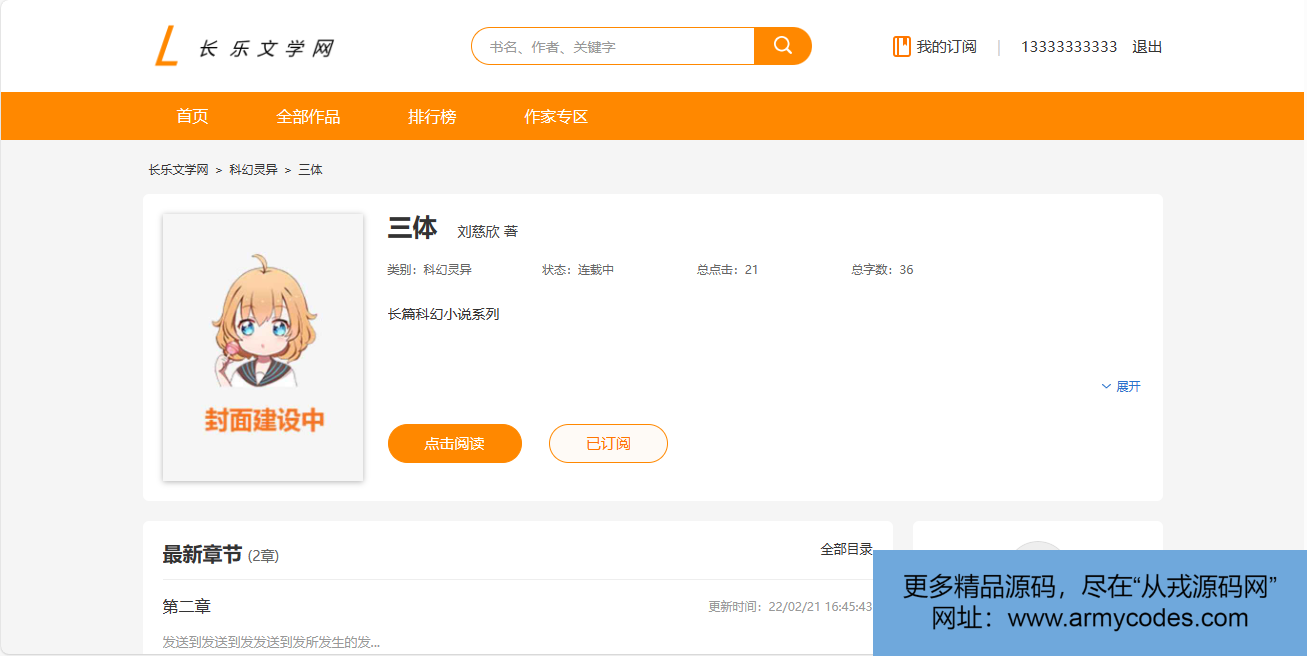This screenshot has width=1307, height=656.
Task: Click the 已订阅 button
Action: point(608,444)
